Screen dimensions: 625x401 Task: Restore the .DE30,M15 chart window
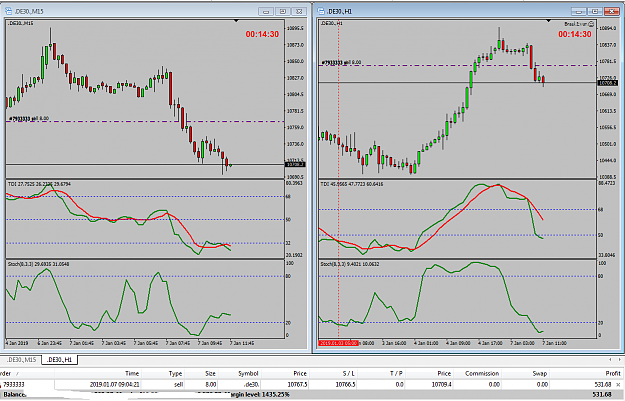pyautogui.click(x=283, y=12)
